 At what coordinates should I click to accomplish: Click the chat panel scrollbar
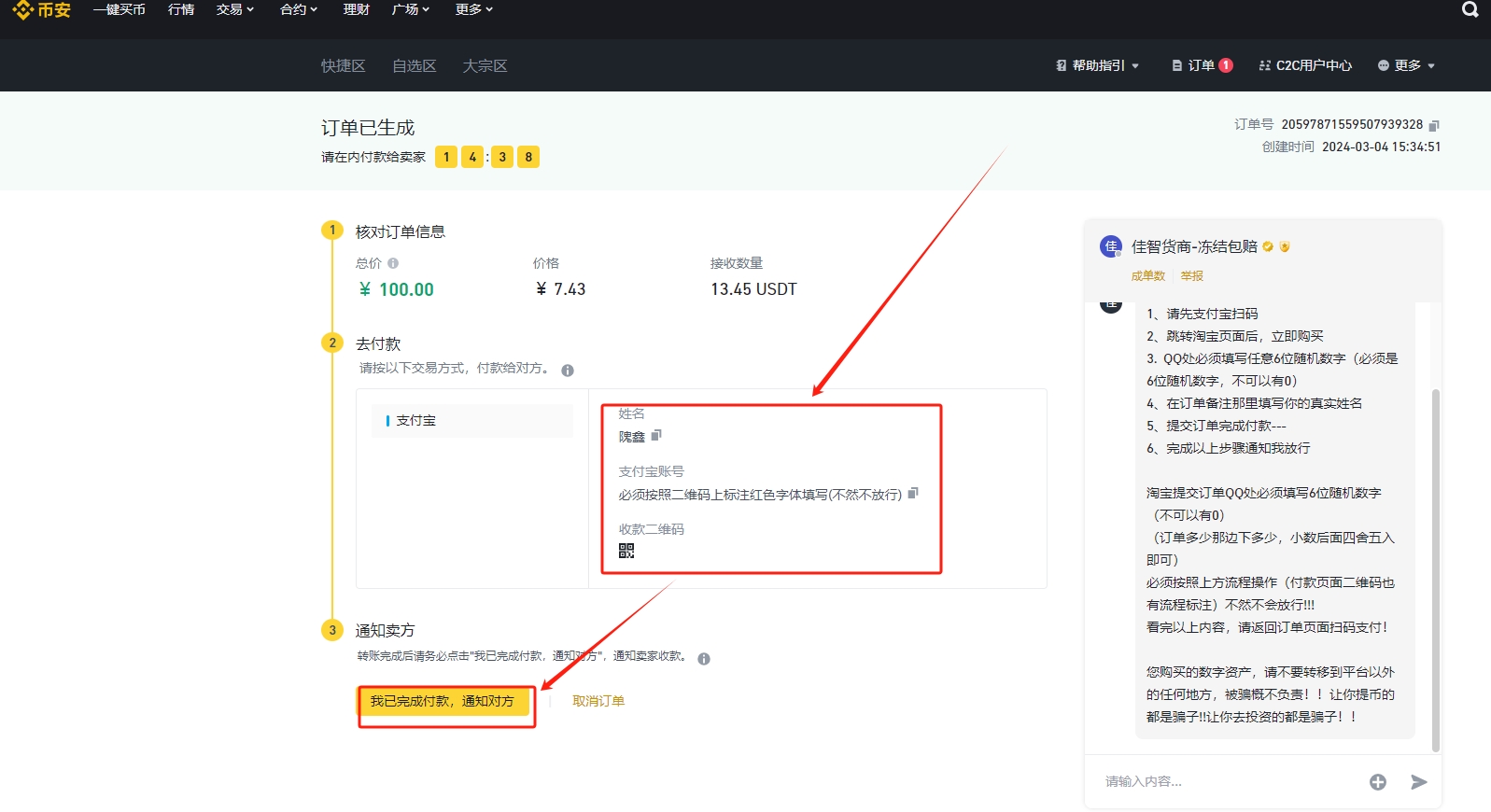click(x=1436, y=569)
